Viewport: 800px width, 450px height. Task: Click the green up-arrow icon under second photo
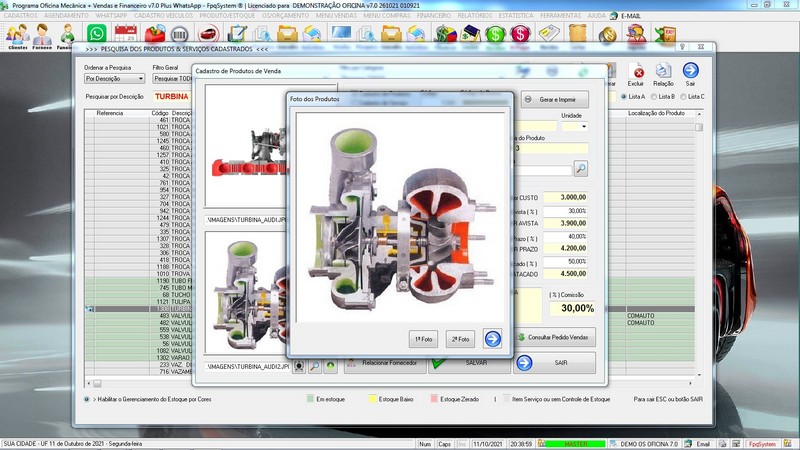click(331, 366)
